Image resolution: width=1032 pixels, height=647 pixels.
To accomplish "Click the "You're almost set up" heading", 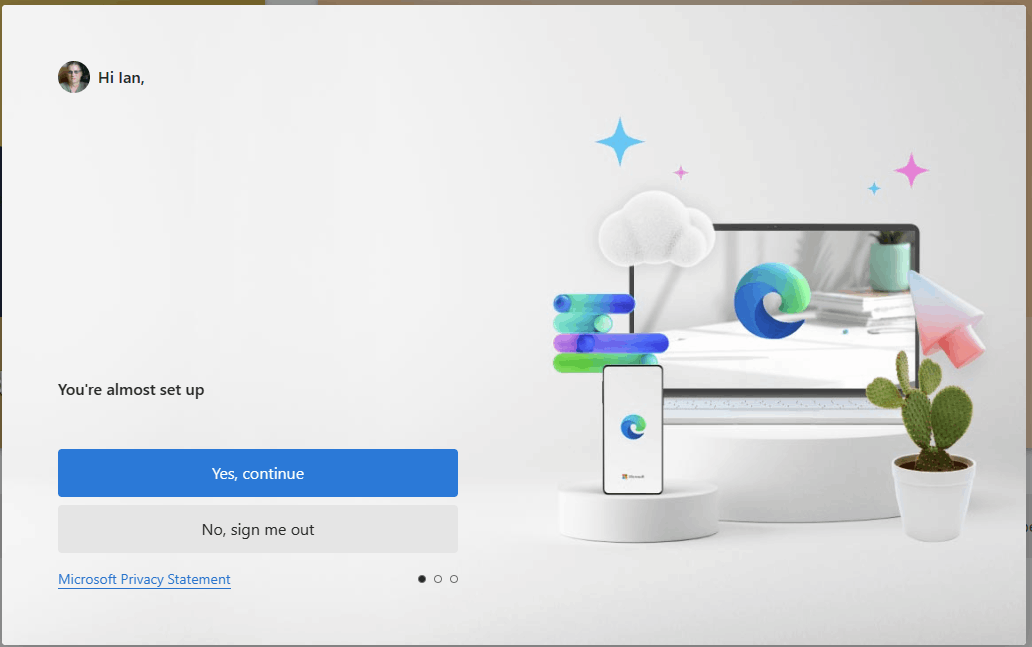I will [x=131, y=390].
